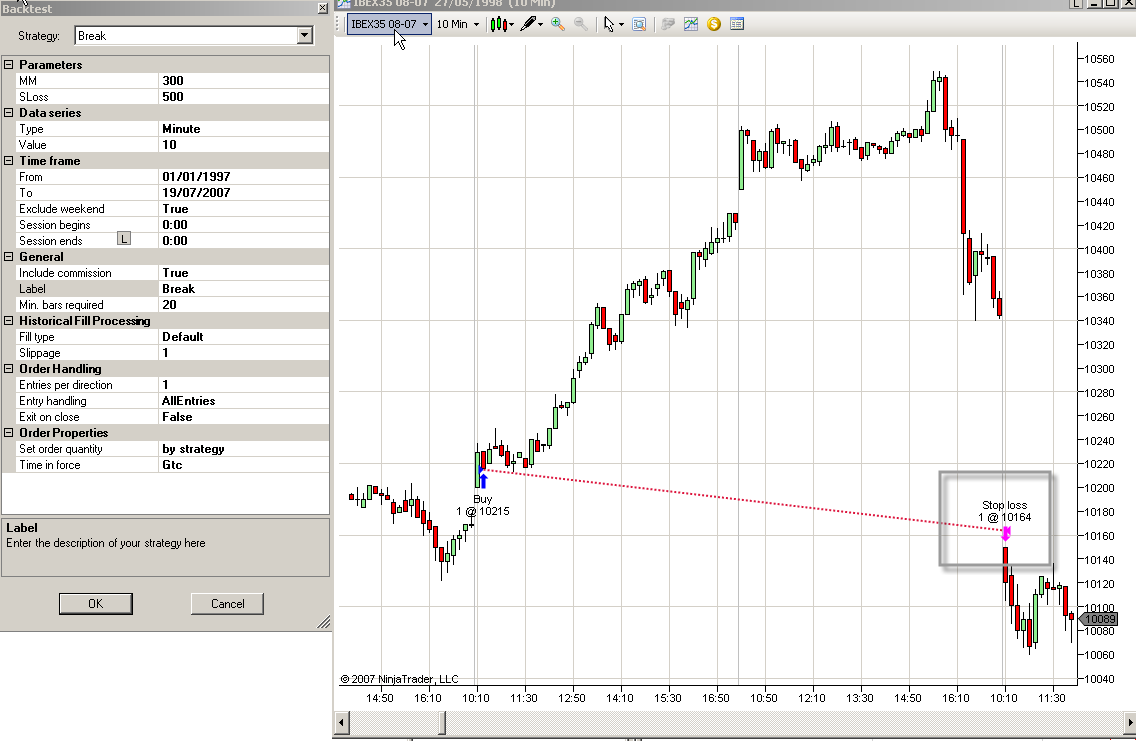Collapse the Historical Fill Processing section

[x=9, y=320]
